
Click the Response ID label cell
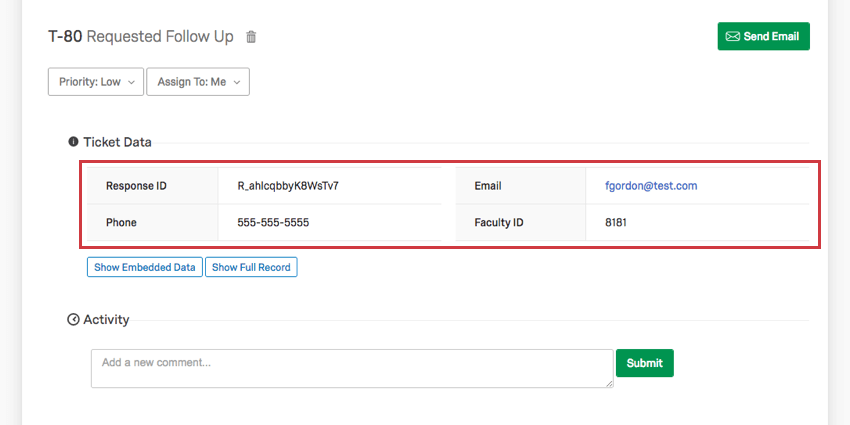pos(152,186)
